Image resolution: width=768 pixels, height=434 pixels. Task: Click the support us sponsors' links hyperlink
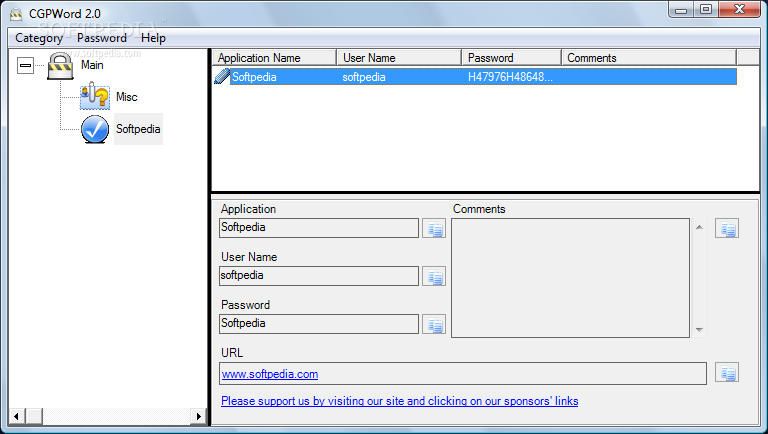pyautogui.click(x=400, y=401)
